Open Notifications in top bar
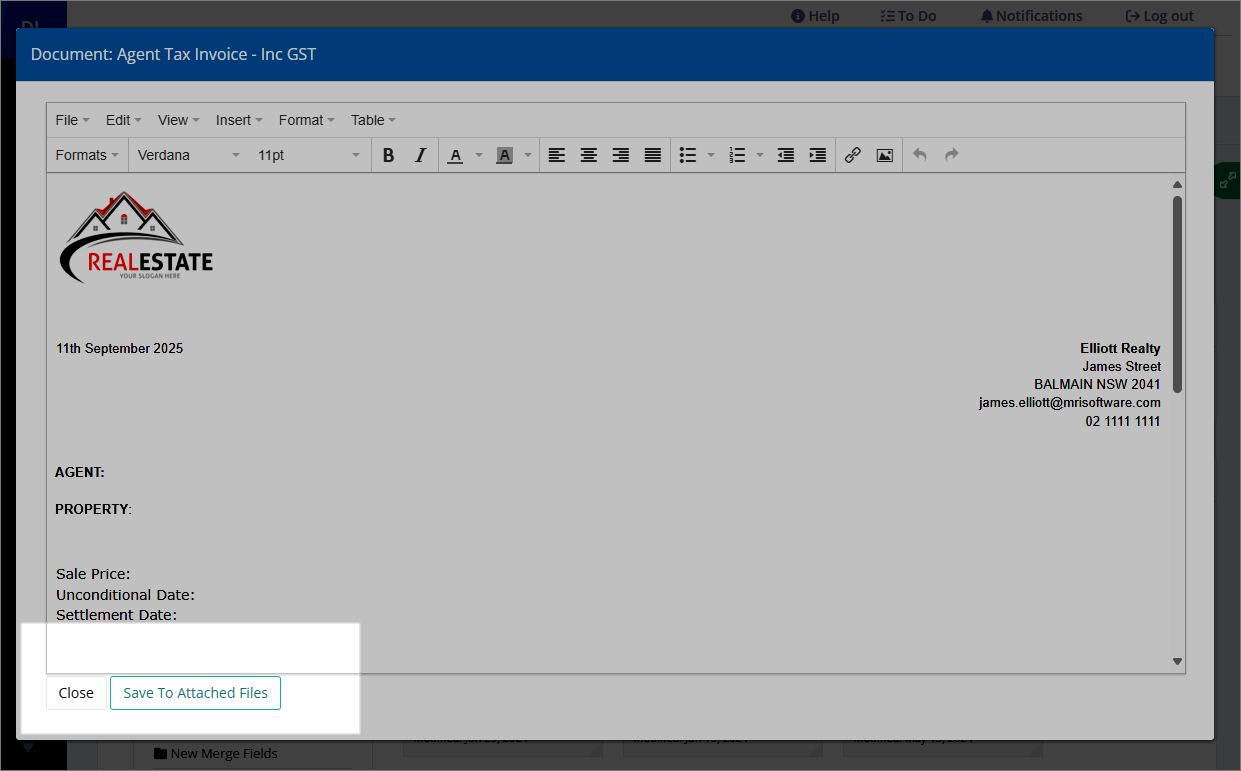This screenshot has width=1241, height=771. [1031, 16]
